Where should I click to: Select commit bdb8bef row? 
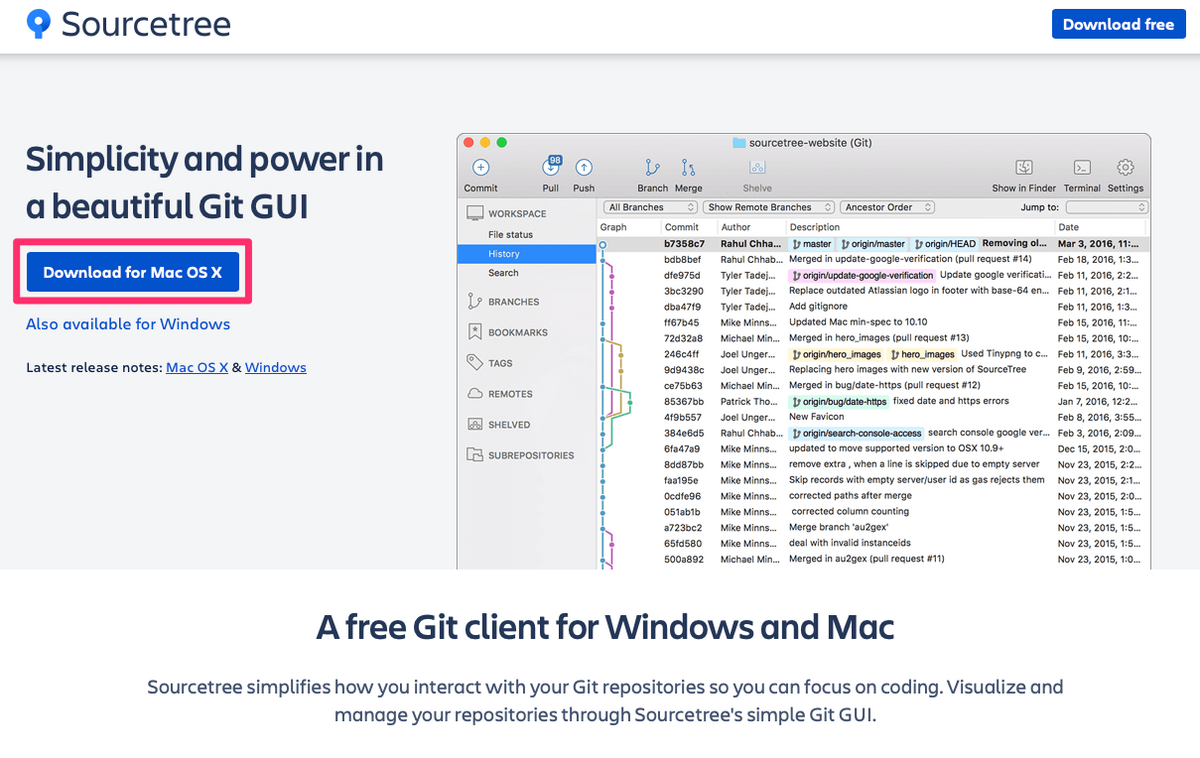[x=873, y=259]
